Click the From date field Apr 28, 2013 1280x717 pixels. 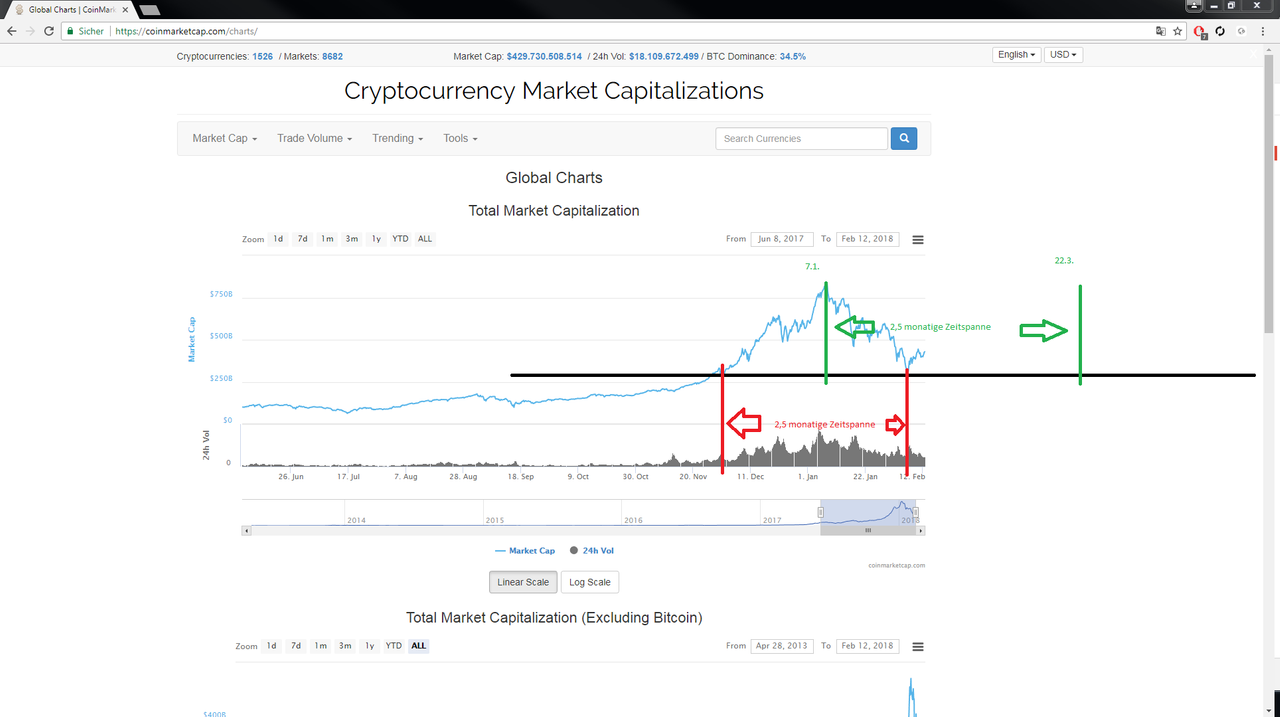click(x=782, y=646)
